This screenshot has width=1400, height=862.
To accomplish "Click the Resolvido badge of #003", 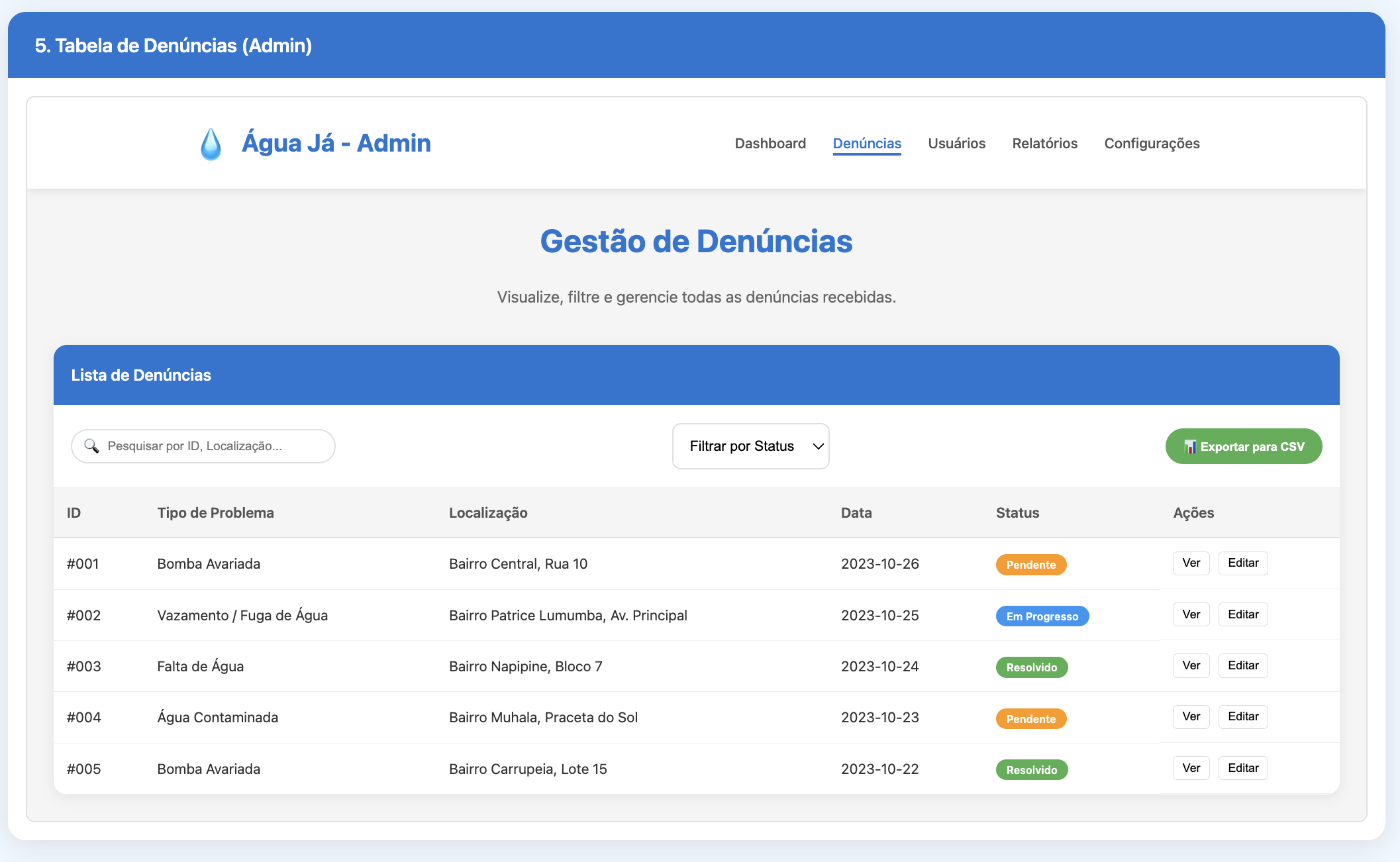I will 1031,667.
